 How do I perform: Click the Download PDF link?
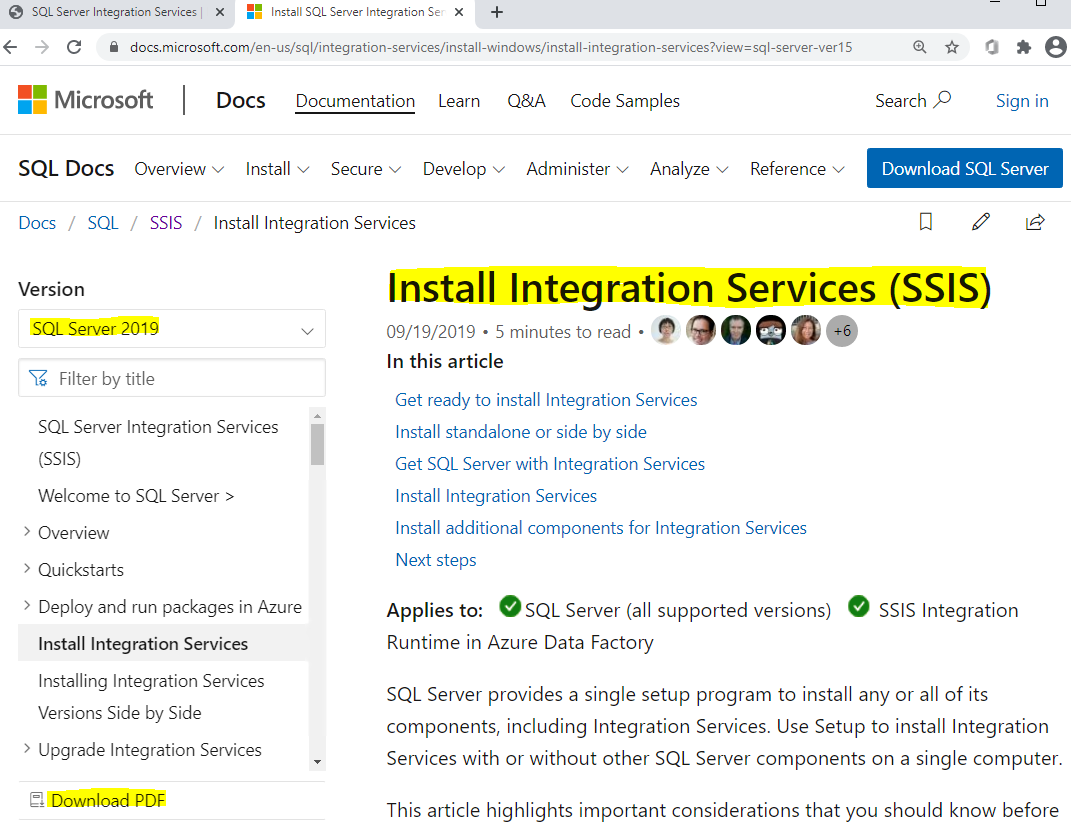click(108, 800)
